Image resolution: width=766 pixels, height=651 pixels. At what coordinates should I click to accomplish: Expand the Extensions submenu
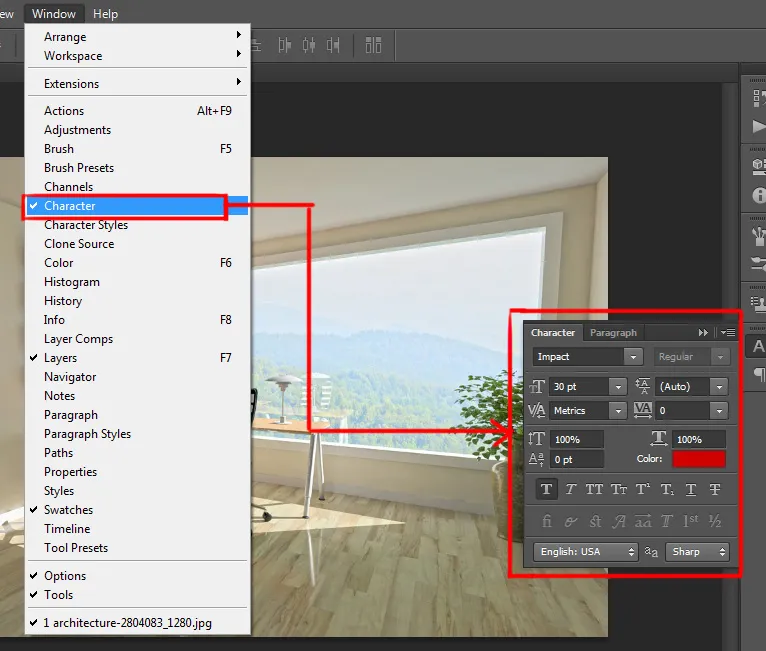pos(138,84)
